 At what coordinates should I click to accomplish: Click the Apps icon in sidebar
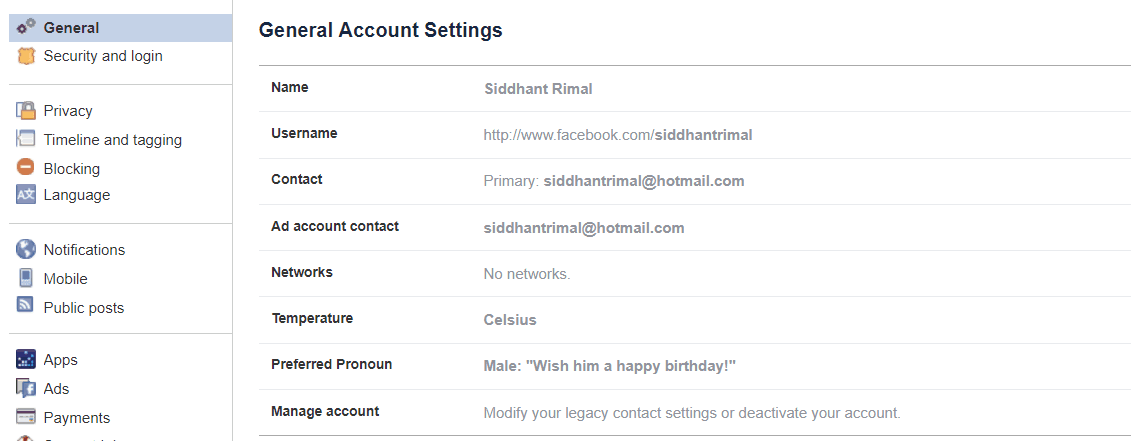click(26, 359)
